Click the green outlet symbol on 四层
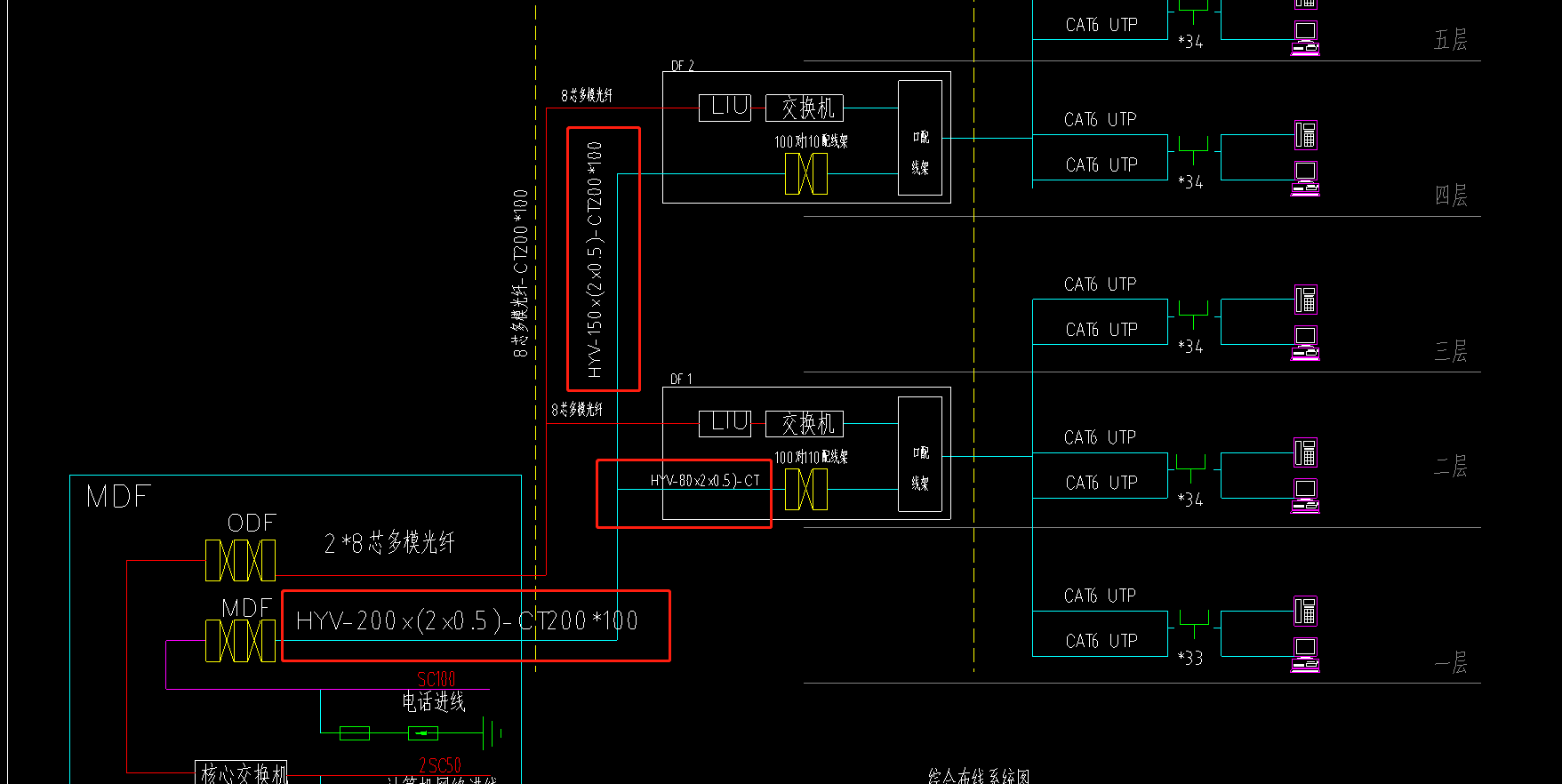This screenshot has width=1562, height=784. (1193, 148)
